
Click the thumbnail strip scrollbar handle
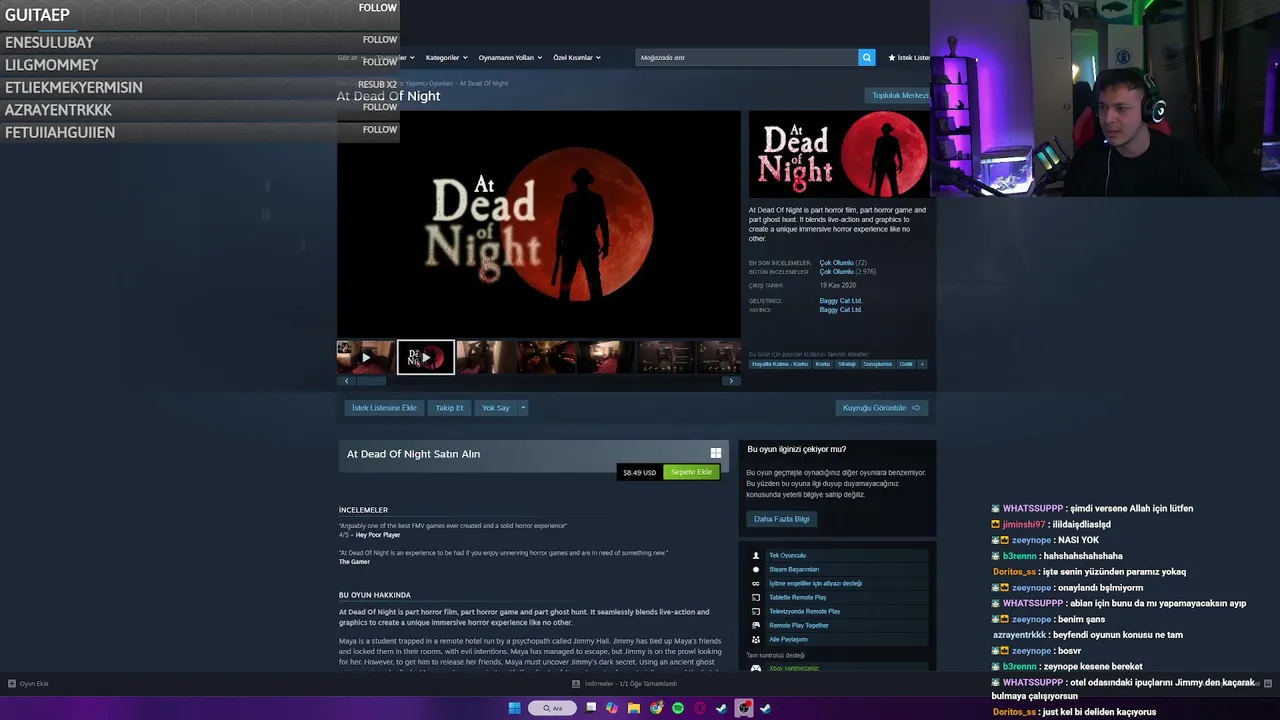[371, 381]
